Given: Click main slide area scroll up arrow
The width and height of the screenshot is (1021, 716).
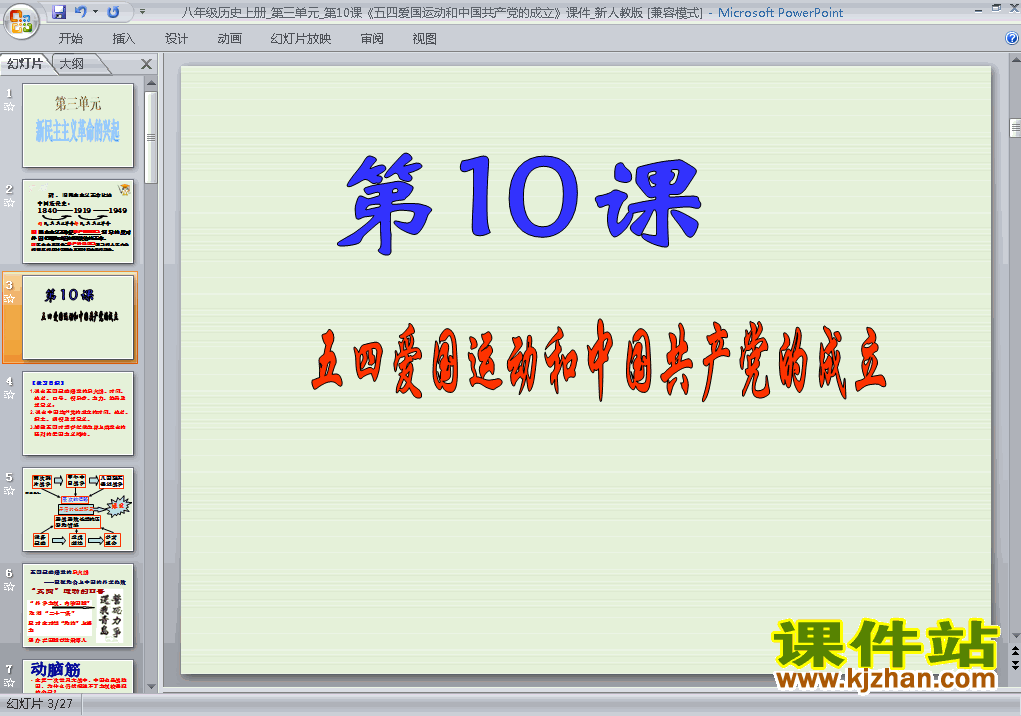Looking at the screenshot, I should click(1015, 60).
